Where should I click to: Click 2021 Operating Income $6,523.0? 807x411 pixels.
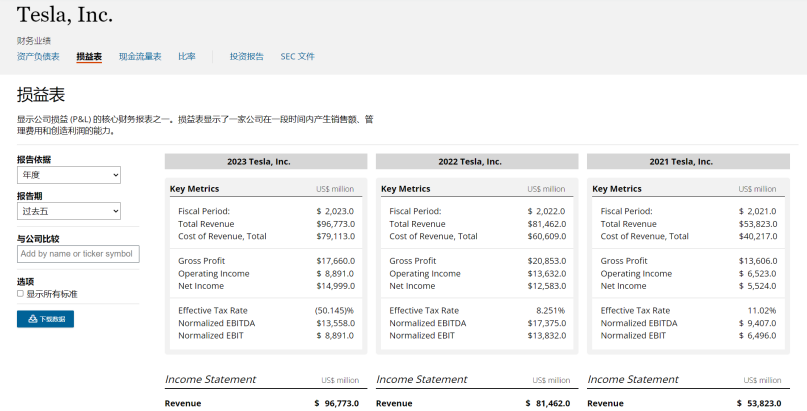(758, 274)
